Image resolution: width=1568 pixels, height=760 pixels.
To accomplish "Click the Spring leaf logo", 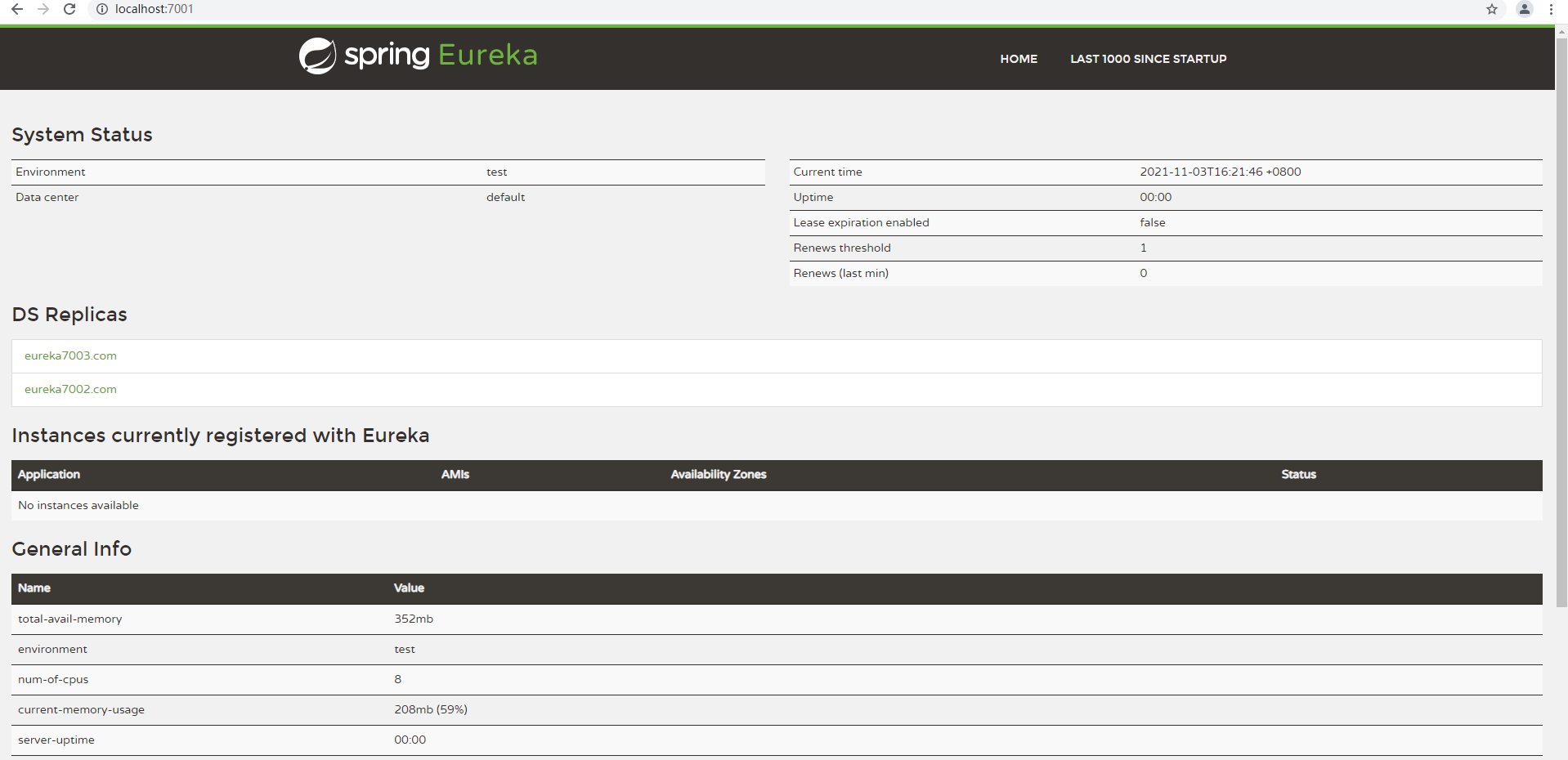I will coord(317,56).
